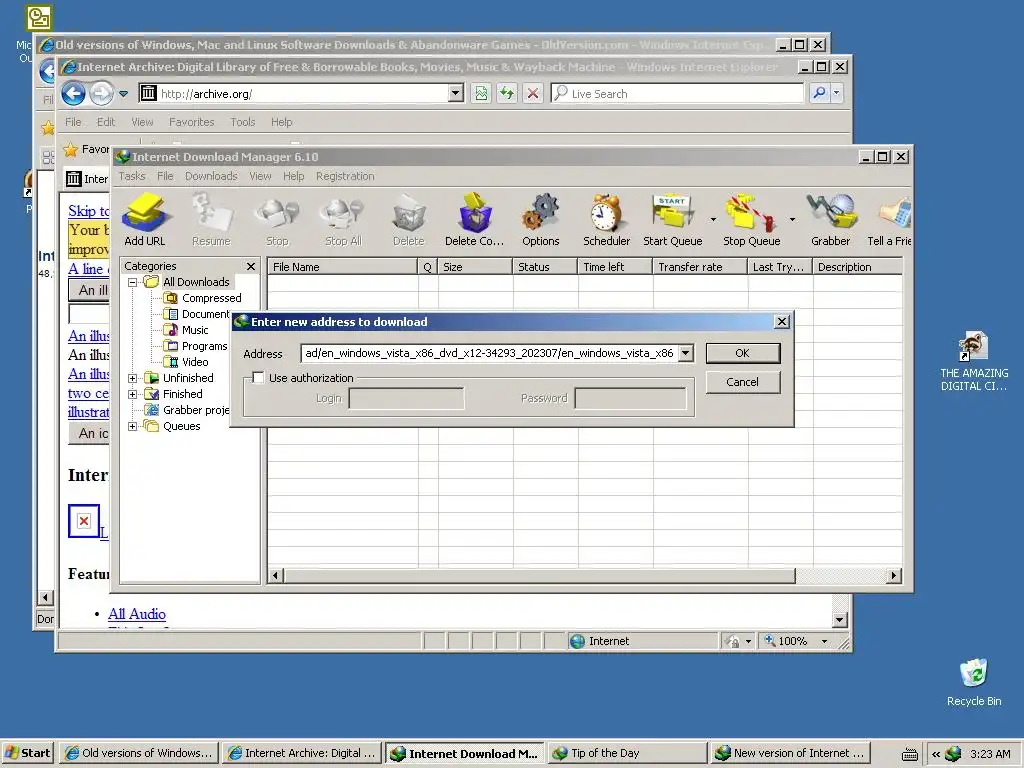
Task: Click the Delete Completed toolbar icon
Action: [x=475, y=219]
